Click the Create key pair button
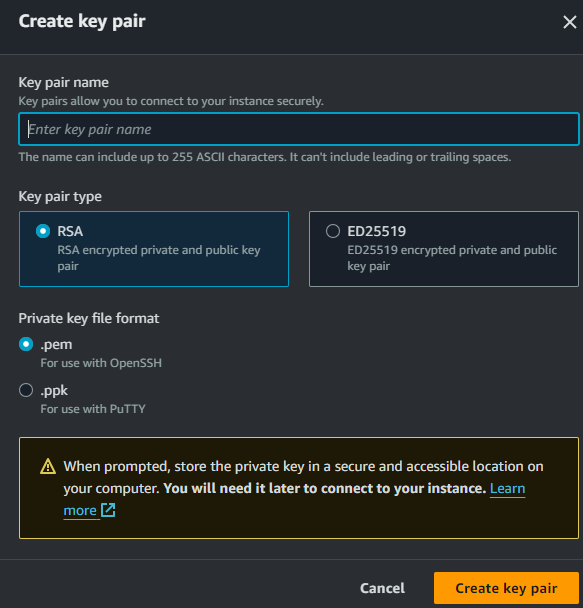This screenshot has width=583, height=608. click(506, 588)
